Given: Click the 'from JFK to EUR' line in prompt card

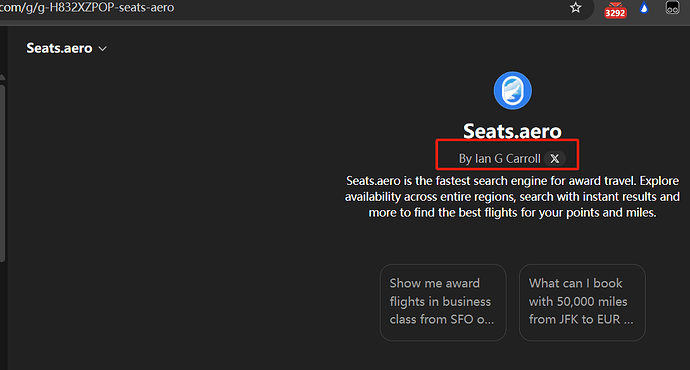Looking at the screenshot, I should tap(581, 319).
